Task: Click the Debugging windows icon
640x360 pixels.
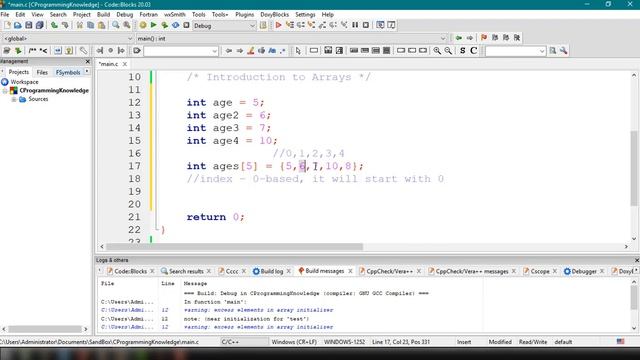Action: tap(380, 25)
